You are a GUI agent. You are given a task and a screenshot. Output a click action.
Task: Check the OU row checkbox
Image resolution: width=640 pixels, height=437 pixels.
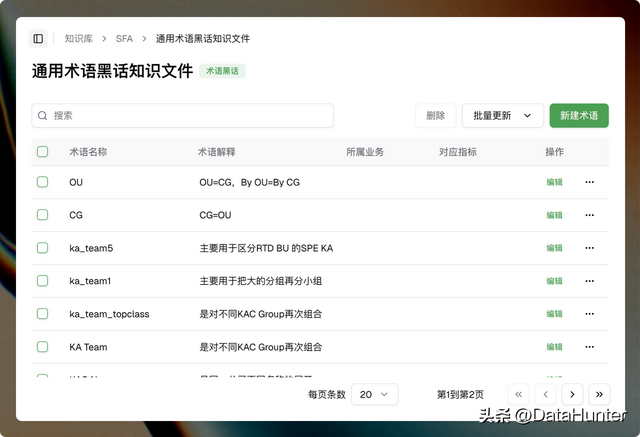pos(42,182)
